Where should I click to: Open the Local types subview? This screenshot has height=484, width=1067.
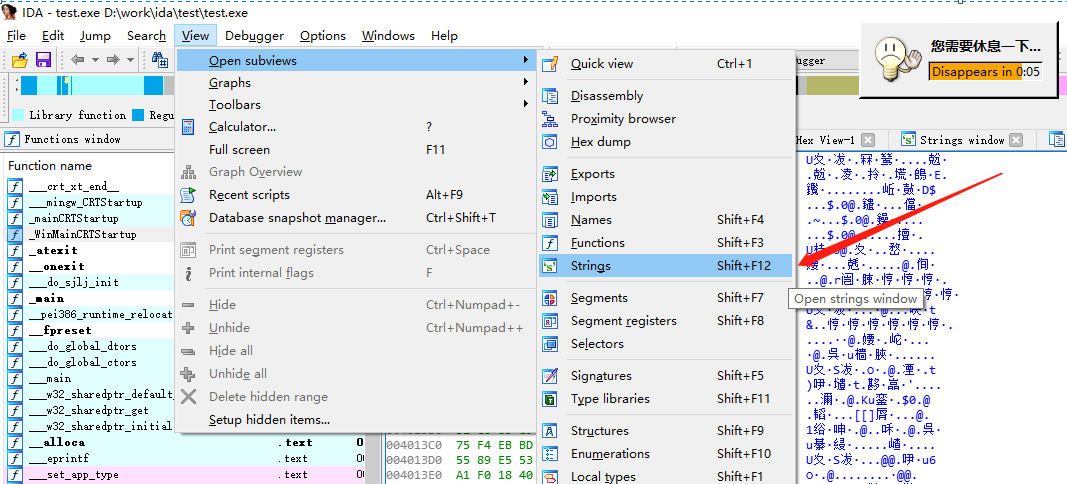[666, 476]
